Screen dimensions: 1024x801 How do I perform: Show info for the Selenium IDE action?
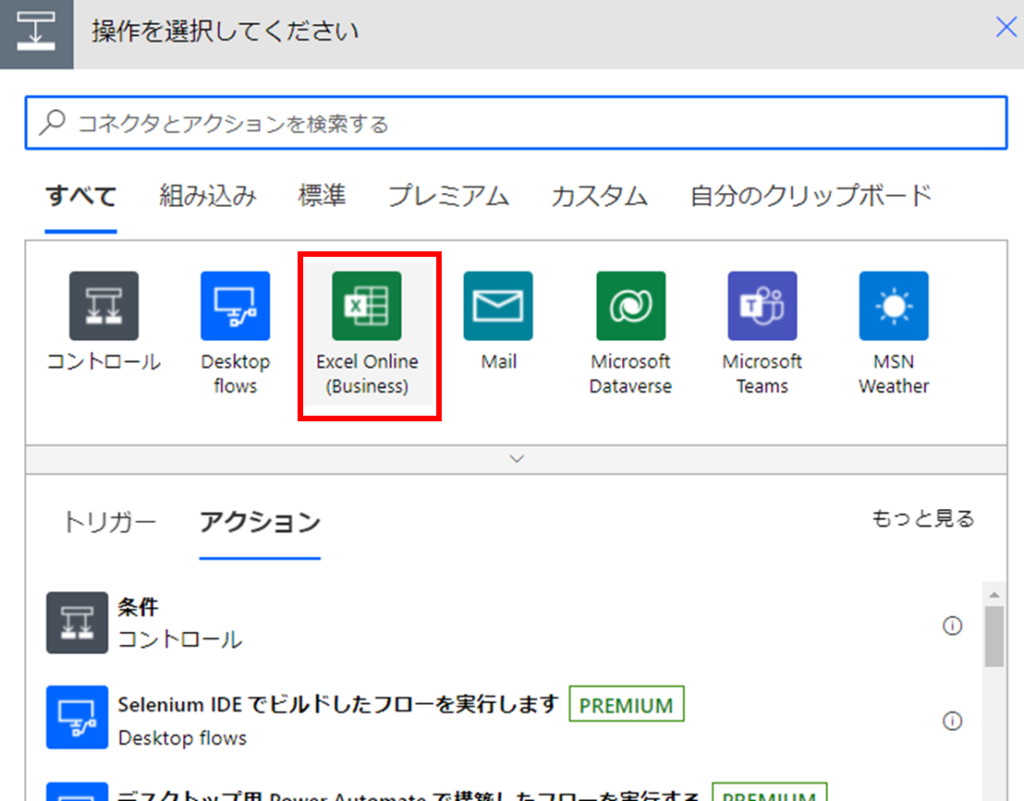952,721
